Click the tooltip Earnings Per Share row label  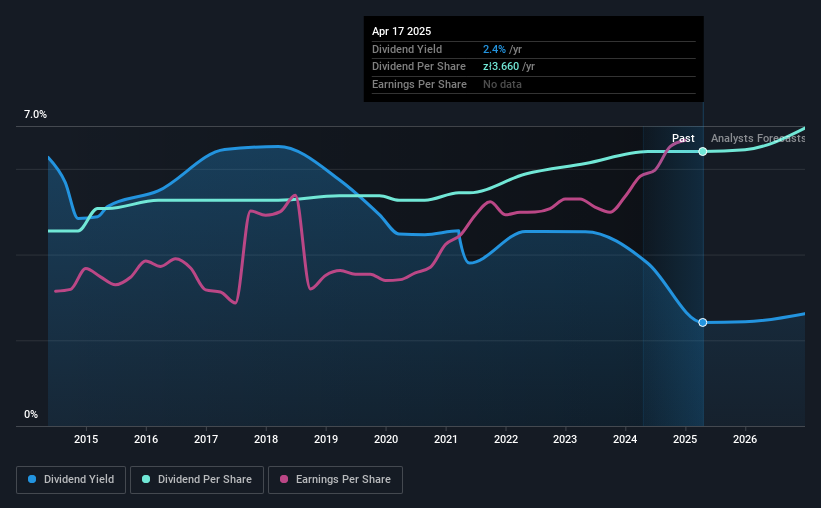pyautogui.click(x=419, y=84)
